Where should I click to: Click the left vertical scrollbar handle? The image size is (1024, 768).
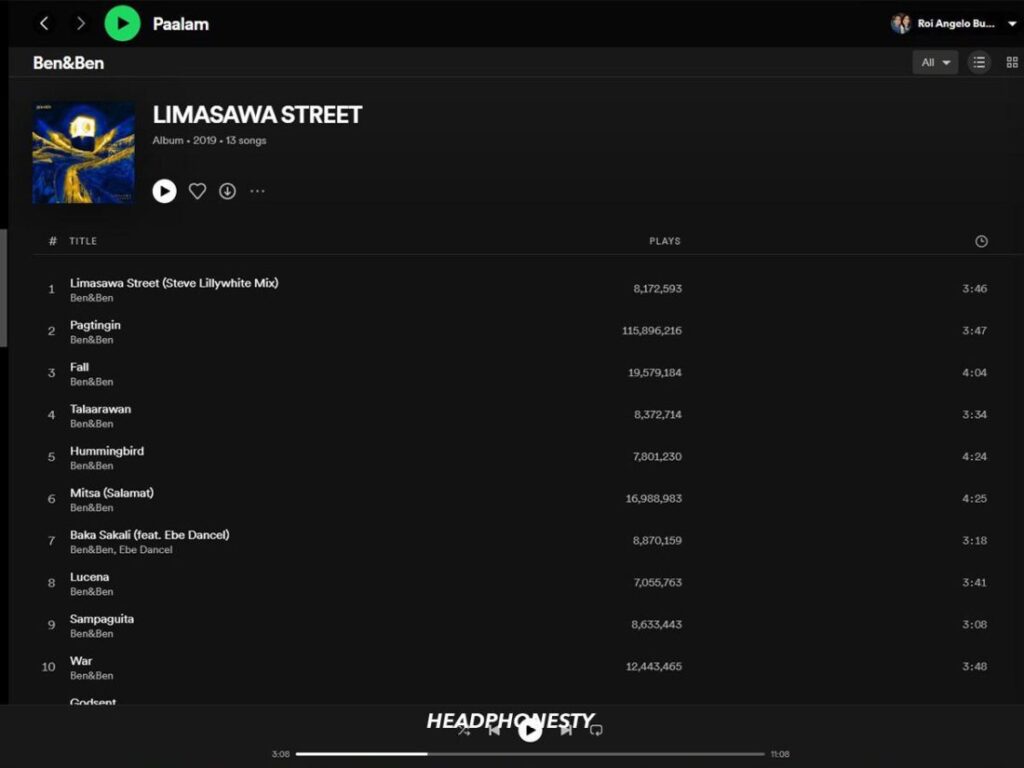(x=4, y=288)
